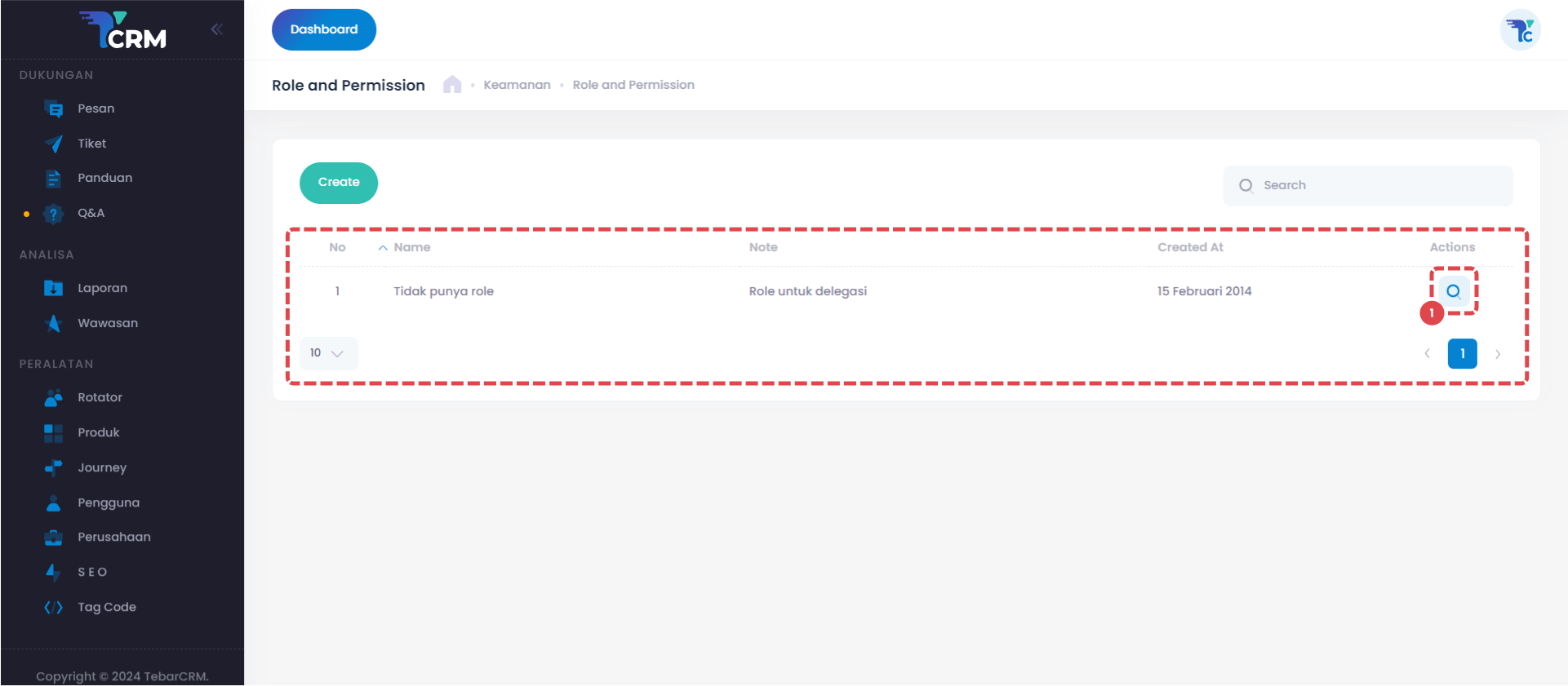Open user profile avatar menu
Image resolution: width=1568 pixels, height=686 pixels.
click(1520, 30)
